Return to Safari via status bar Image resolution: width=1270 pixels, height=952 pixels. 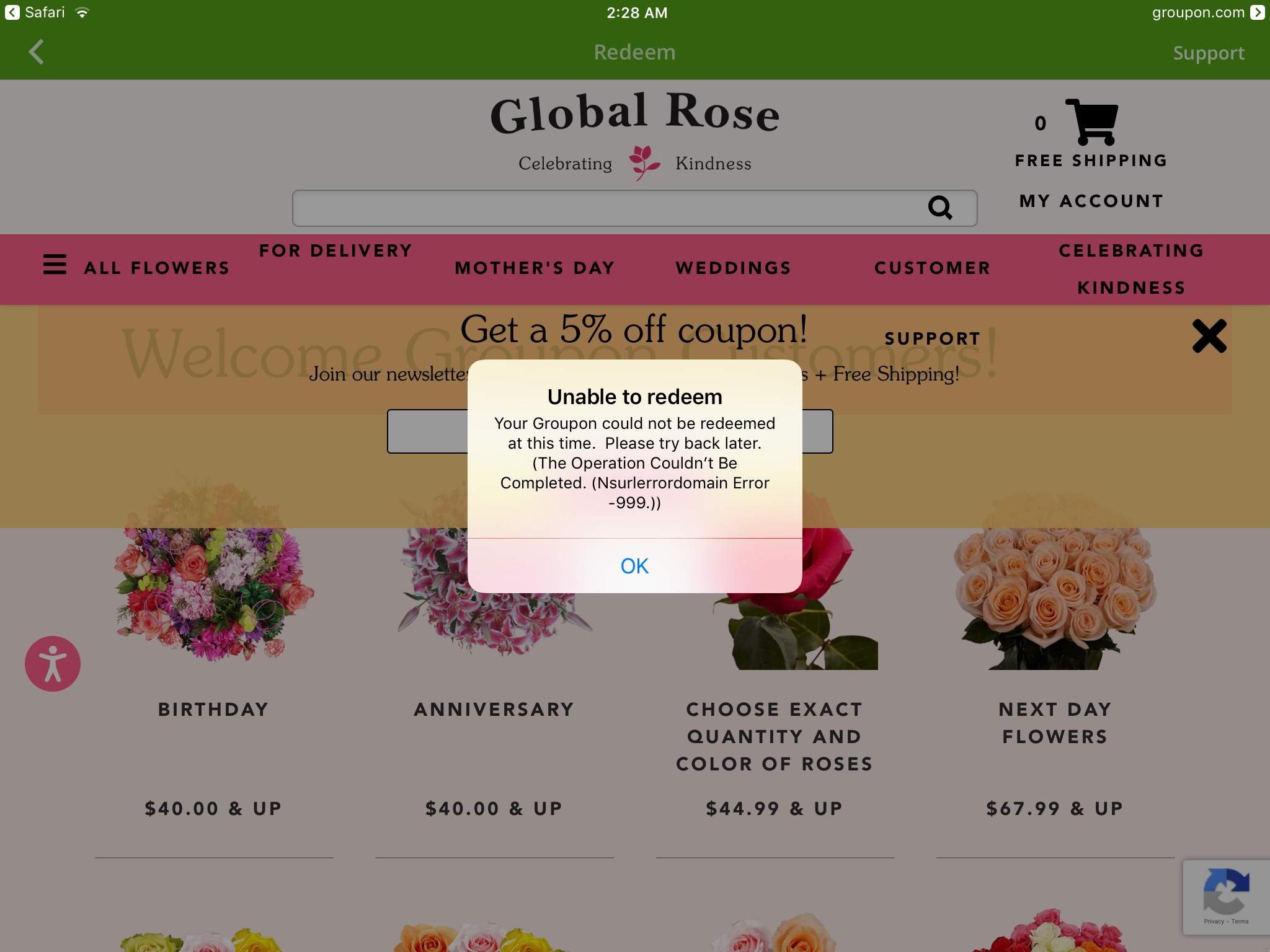36,12
